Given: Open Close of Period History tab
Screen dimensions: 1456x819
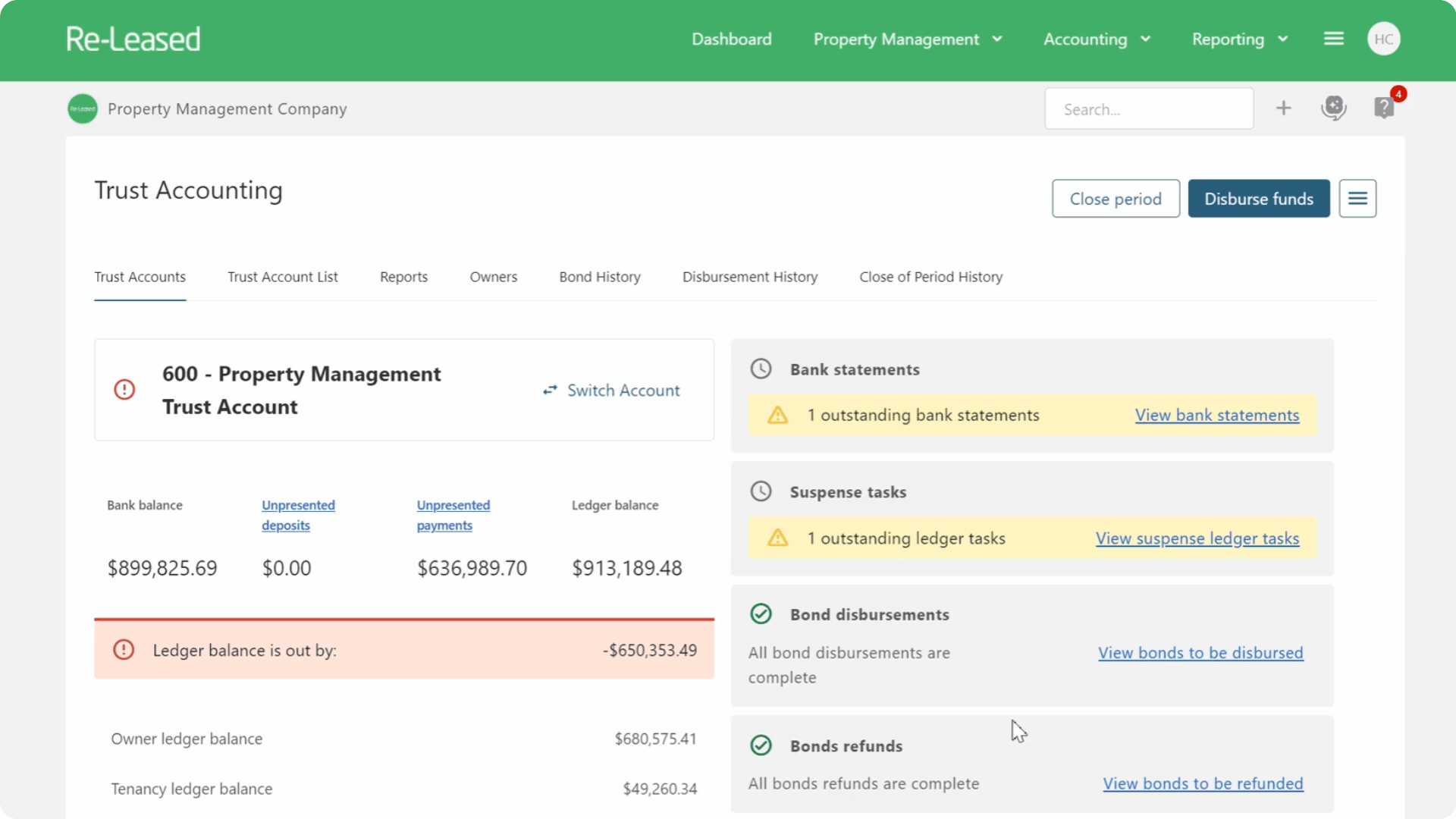Looking at the screenshot, I should (x=930, y=277).
